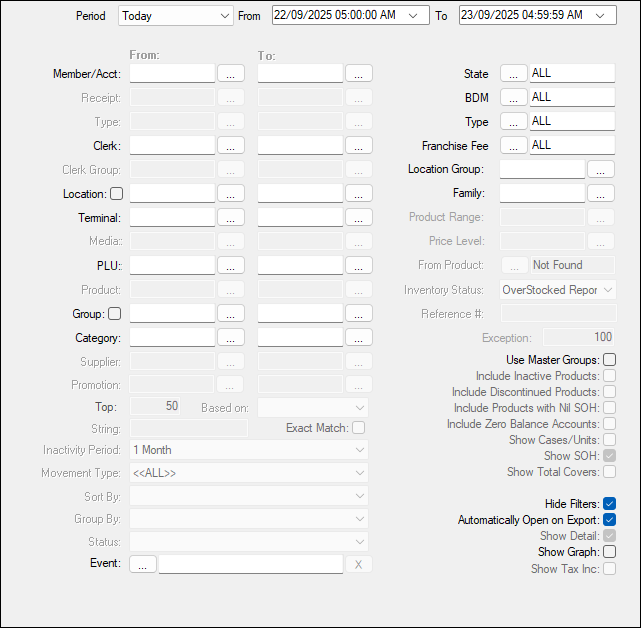Enable the Location checkbox
The image size is (641, 628).
pyautogui.click(x=116, y=194)
